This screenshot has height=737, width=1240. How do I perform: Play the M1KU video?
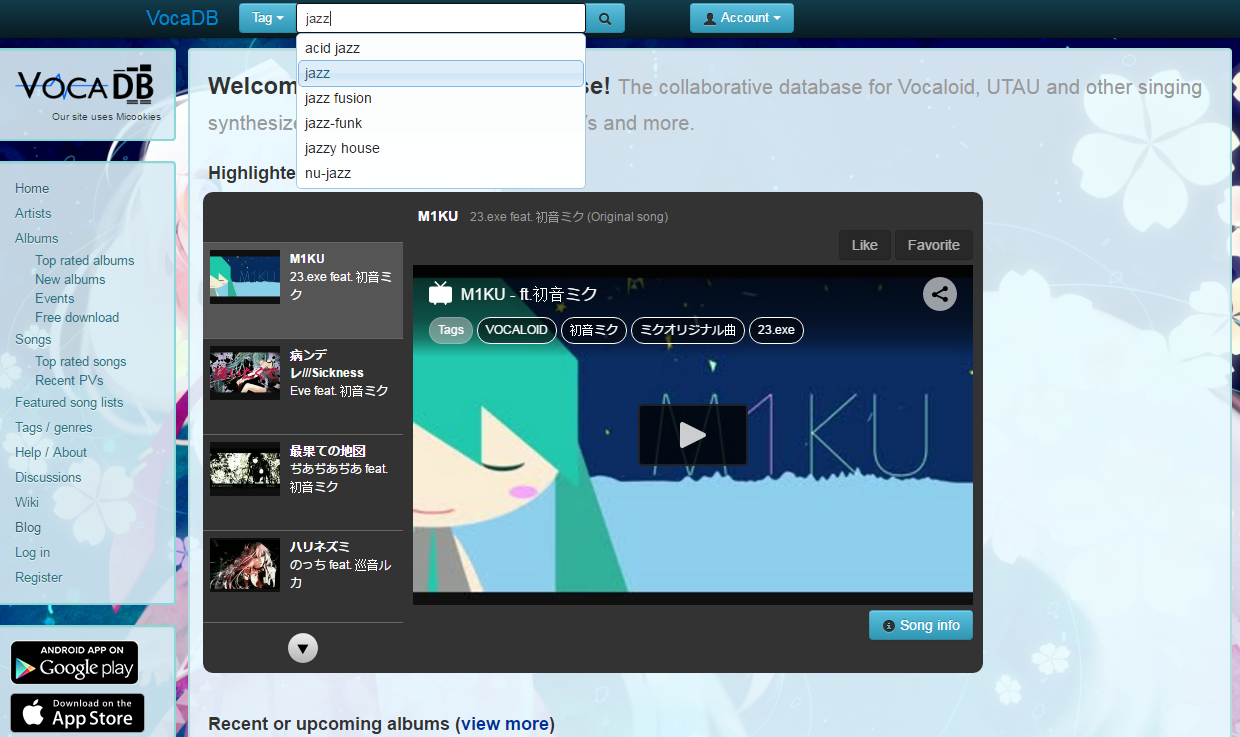[693, 435]
